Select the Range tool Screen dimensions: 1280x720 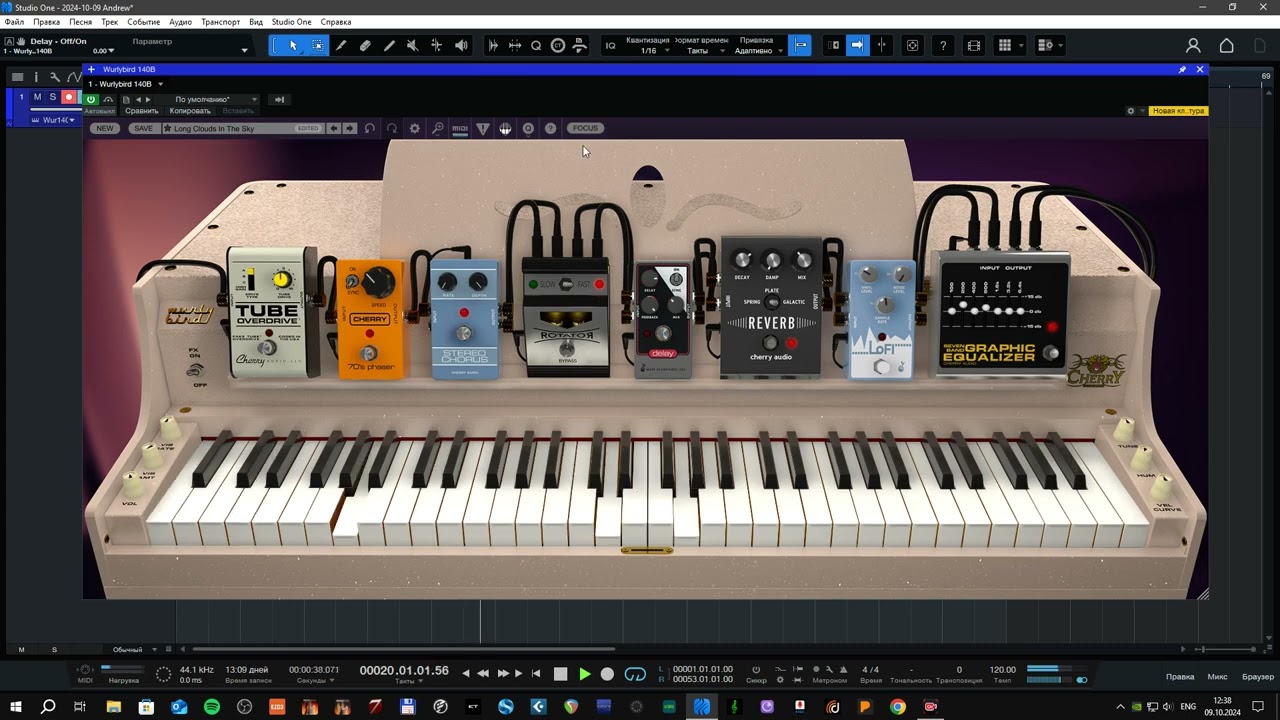point(318,45)
